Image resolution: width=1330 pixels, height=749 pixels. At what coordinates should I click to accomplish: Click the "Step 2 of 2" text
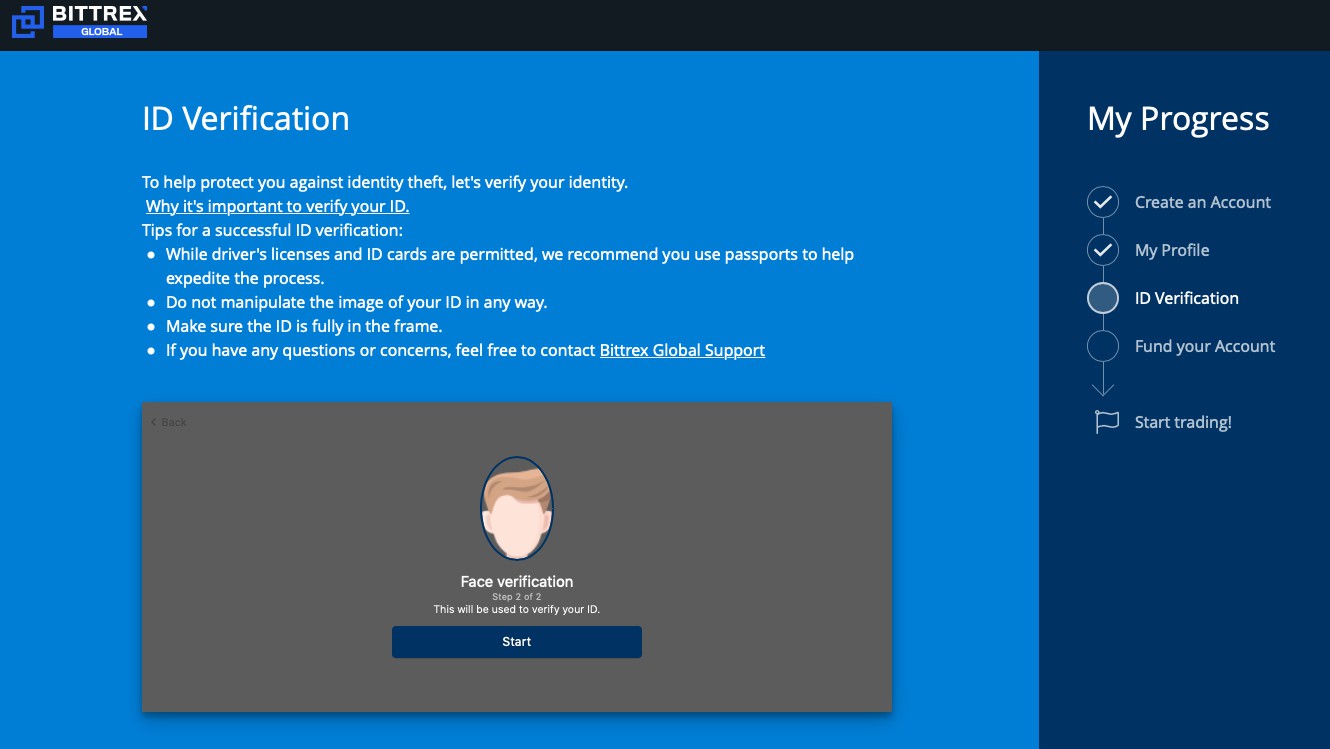[x=517, y=597]
